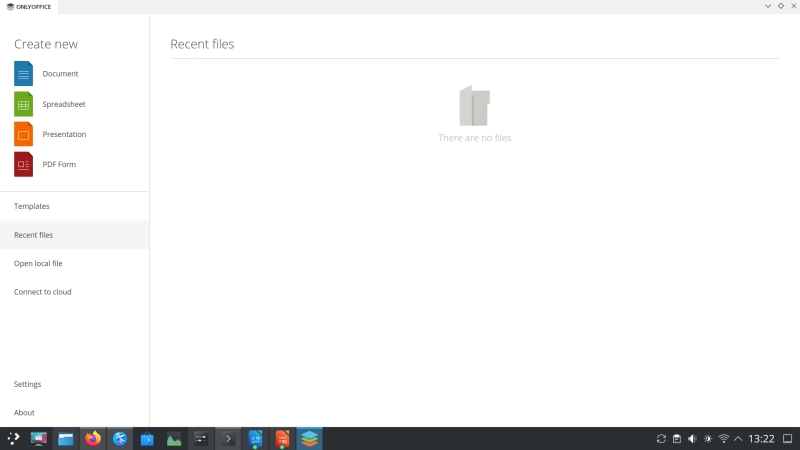
Task: Minimize the ONLYOFFICE window
Action: 768,6
